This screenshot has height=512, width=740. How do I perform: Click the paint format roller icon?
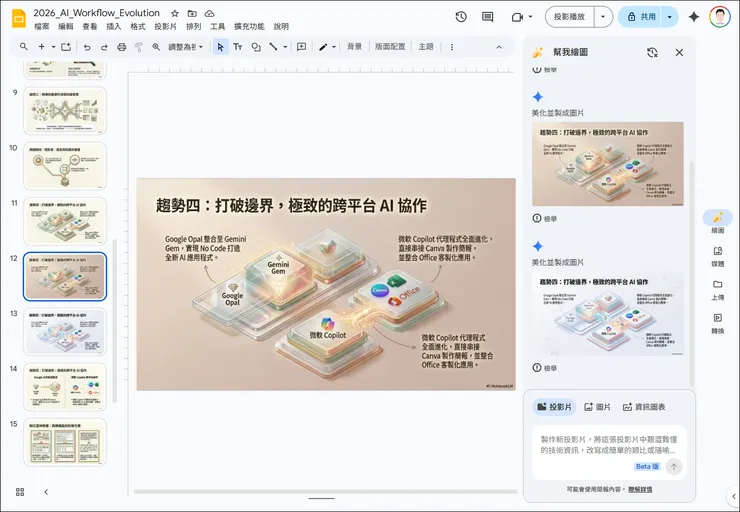[x=139, y=47]
